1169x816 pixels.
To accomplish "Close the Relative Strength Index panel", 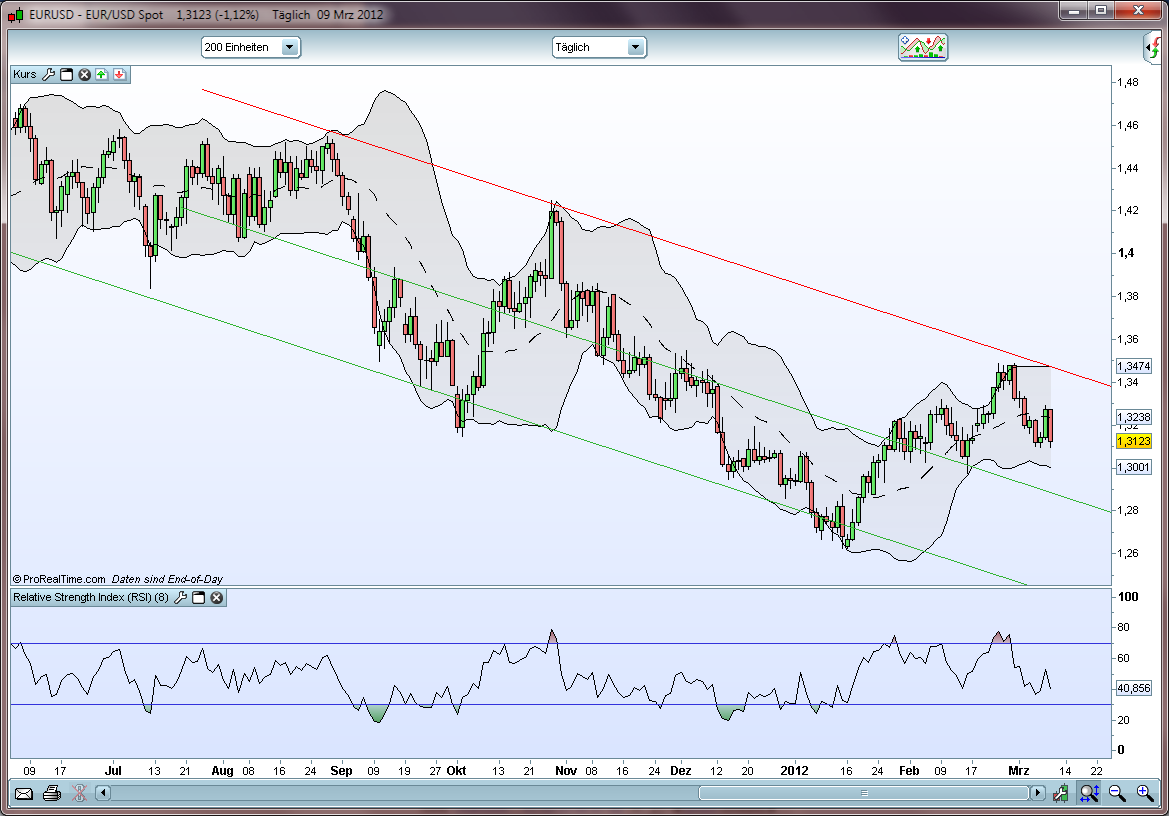I will click(x=216, y=597).
